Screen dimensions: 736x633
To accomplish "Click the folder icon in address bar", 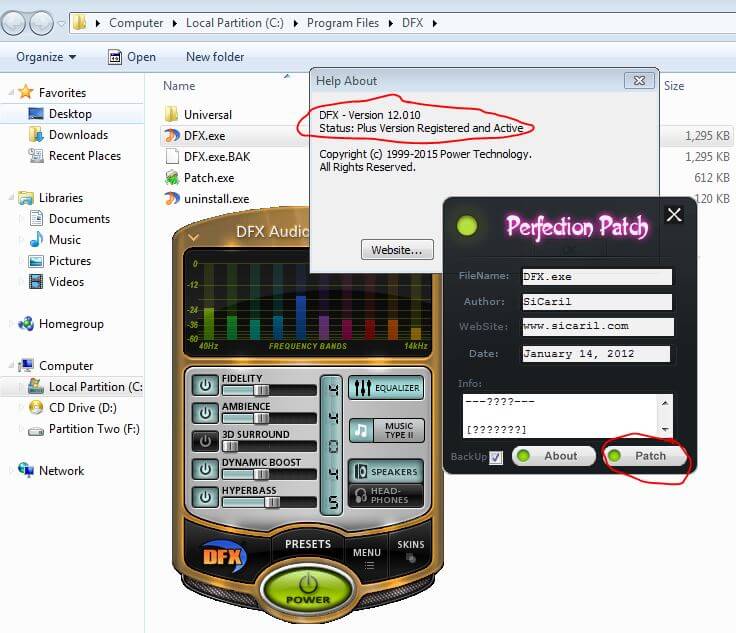I will (80, 22).
